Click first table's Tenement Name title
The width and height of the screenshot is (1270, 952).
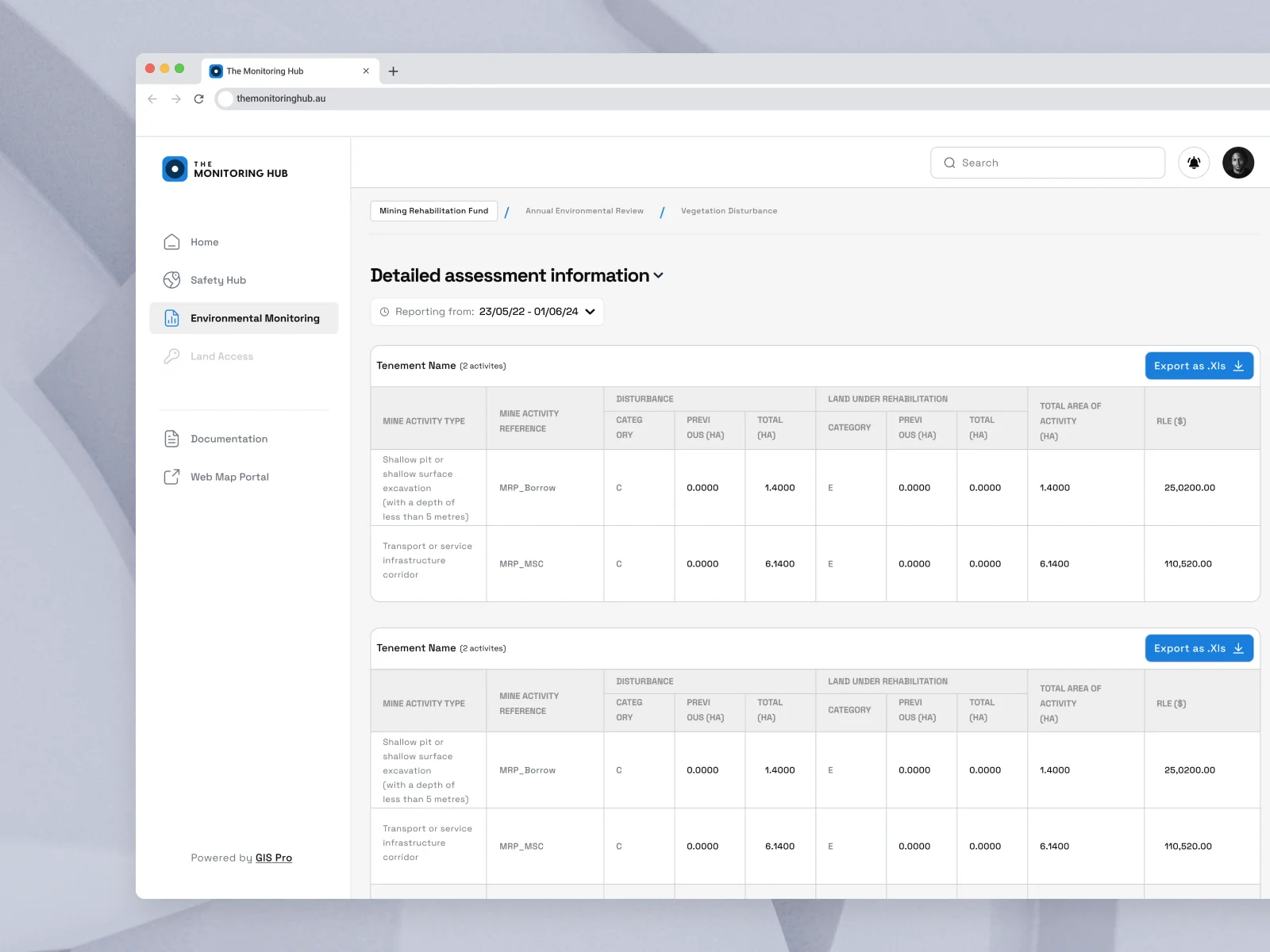(416, 366)
